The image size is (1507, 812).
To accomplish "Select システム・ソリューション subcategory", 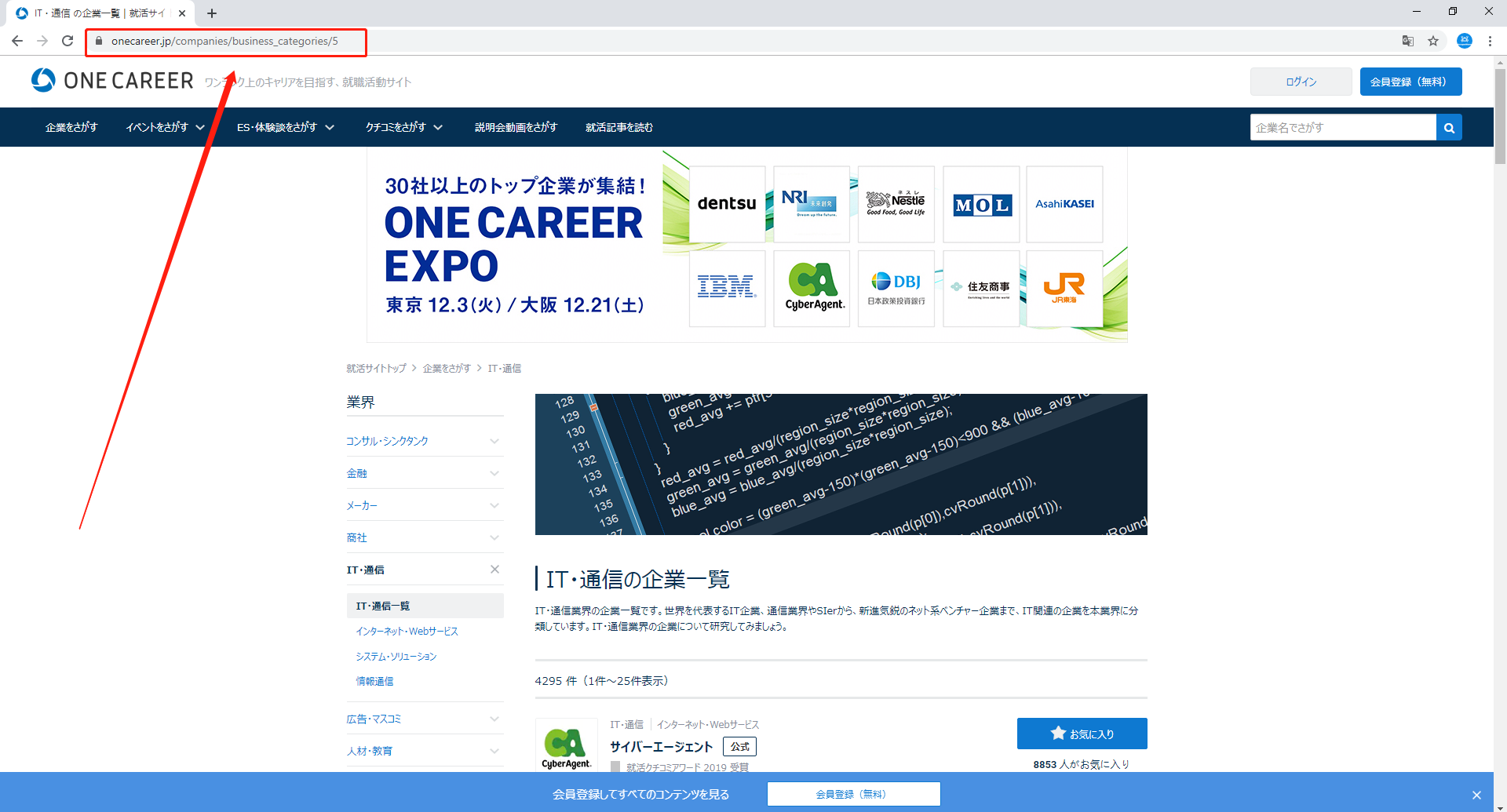I will (x=396, y=656).
